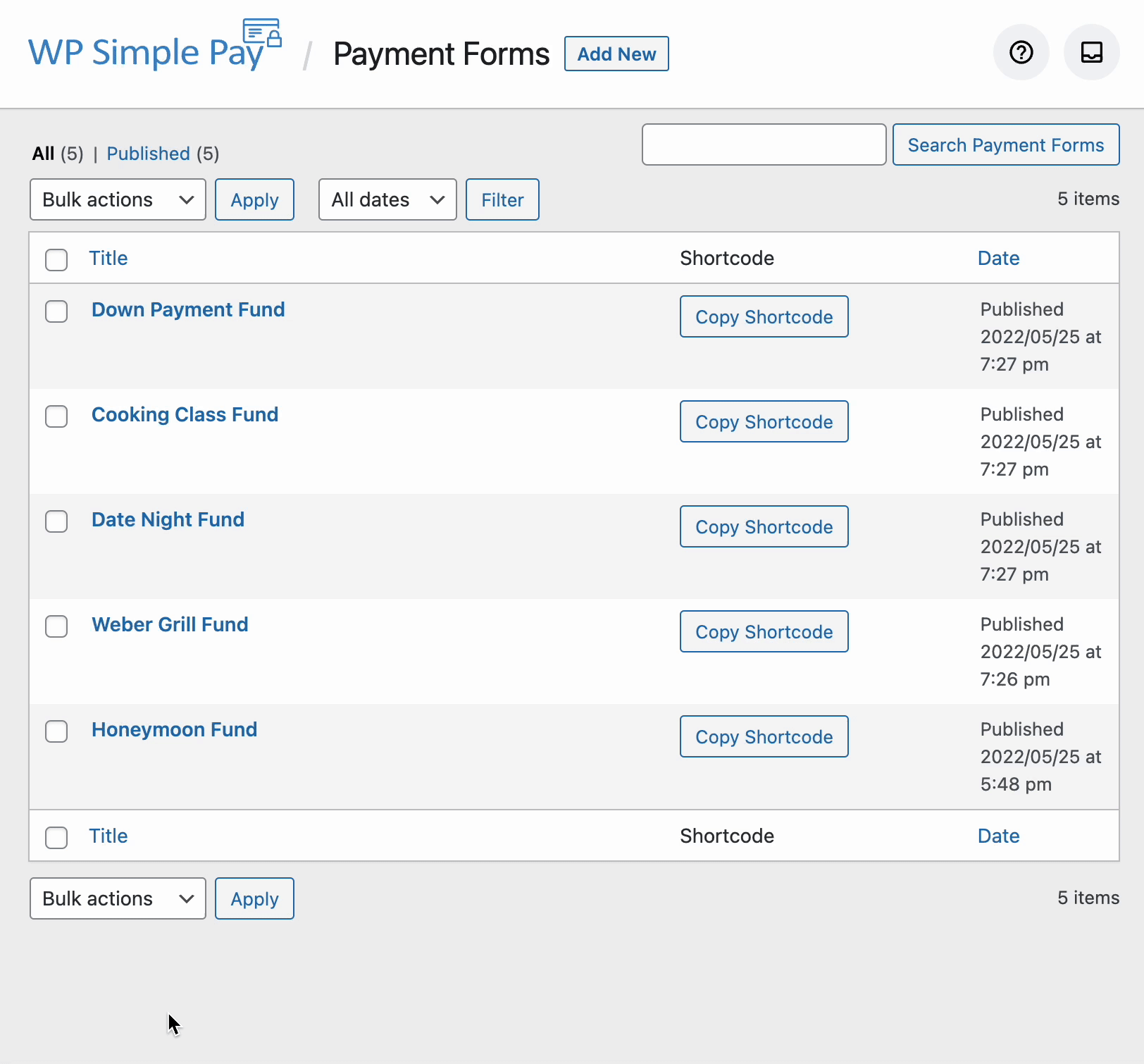Check the Down Payment Fund checkbox
This screenshot has width=1144, height=1064.
[56, 311]
